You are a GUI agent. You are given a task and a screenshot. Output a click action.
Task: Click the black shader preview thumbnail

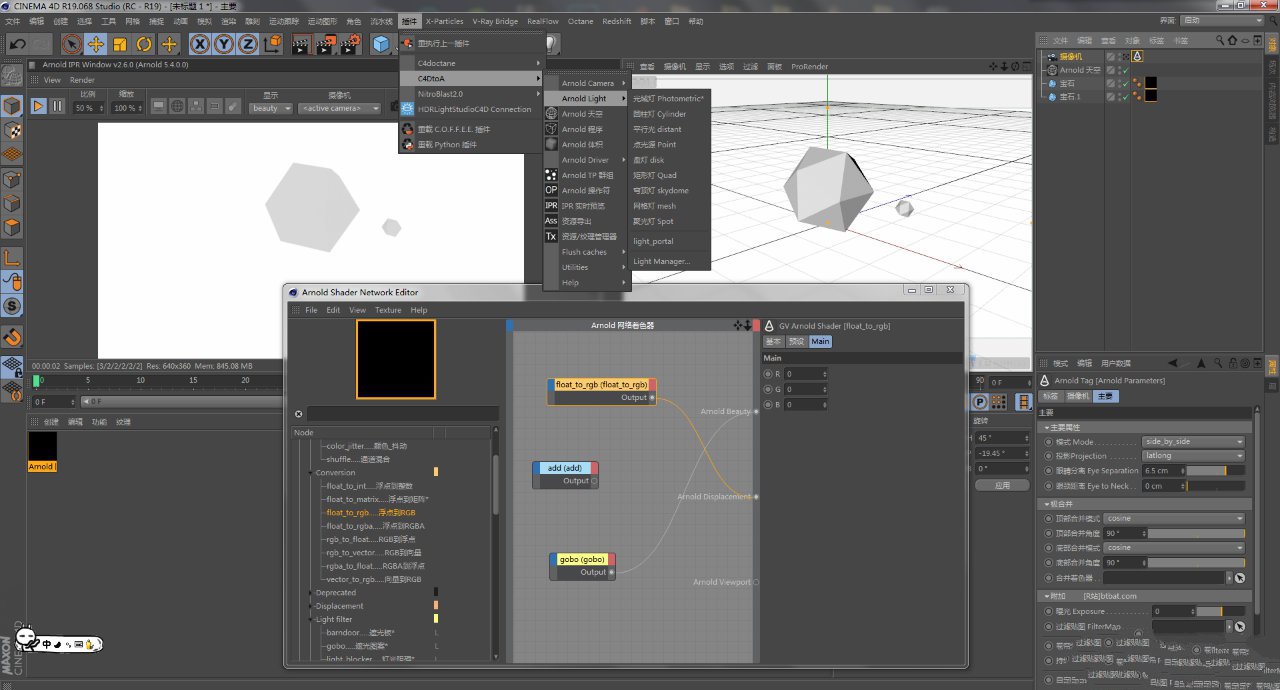click(x=396, y=360)
